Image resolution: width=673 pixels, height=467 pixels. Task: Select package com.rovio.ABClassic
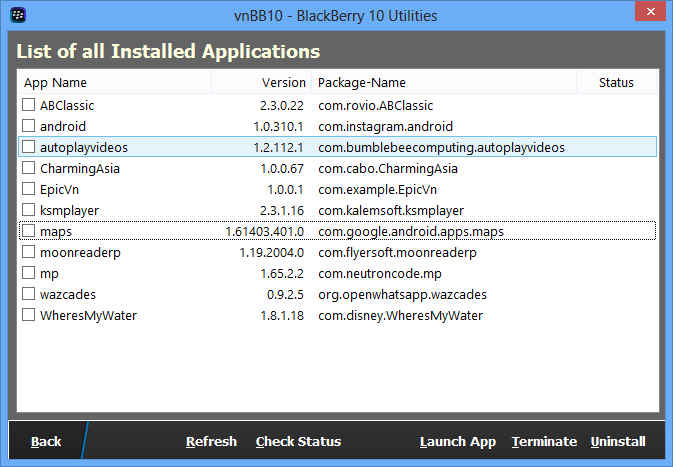[376, 106]
